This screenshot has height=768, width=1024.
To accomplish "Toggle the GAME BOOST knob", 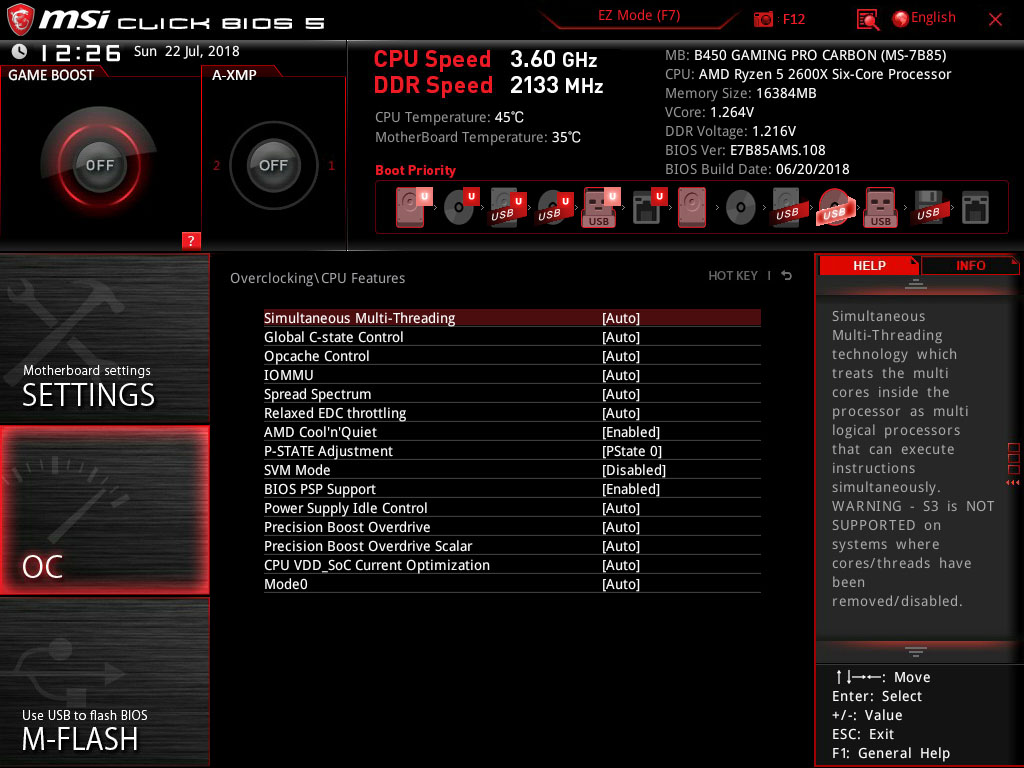I will pos(99,165).
